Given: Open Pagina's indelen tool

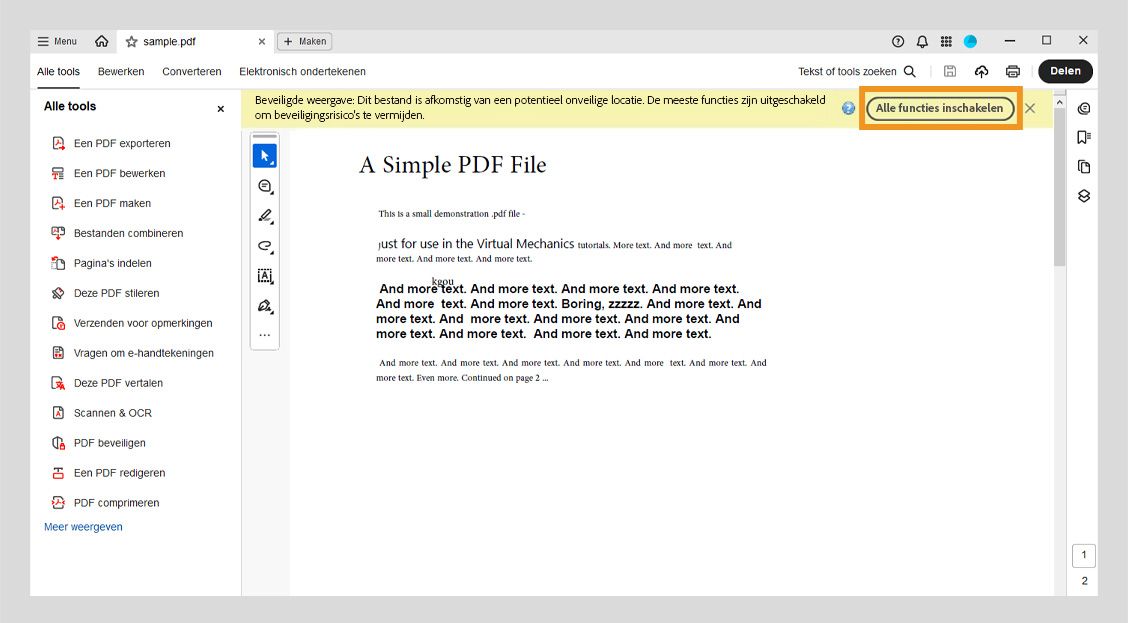Looking at the screenshot, I should (x=101, y=263).
